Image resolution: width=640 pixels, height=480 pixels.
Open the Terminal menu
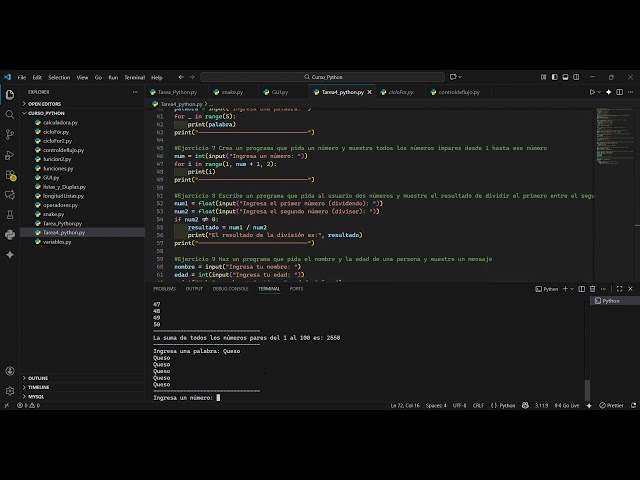[135, 78]
